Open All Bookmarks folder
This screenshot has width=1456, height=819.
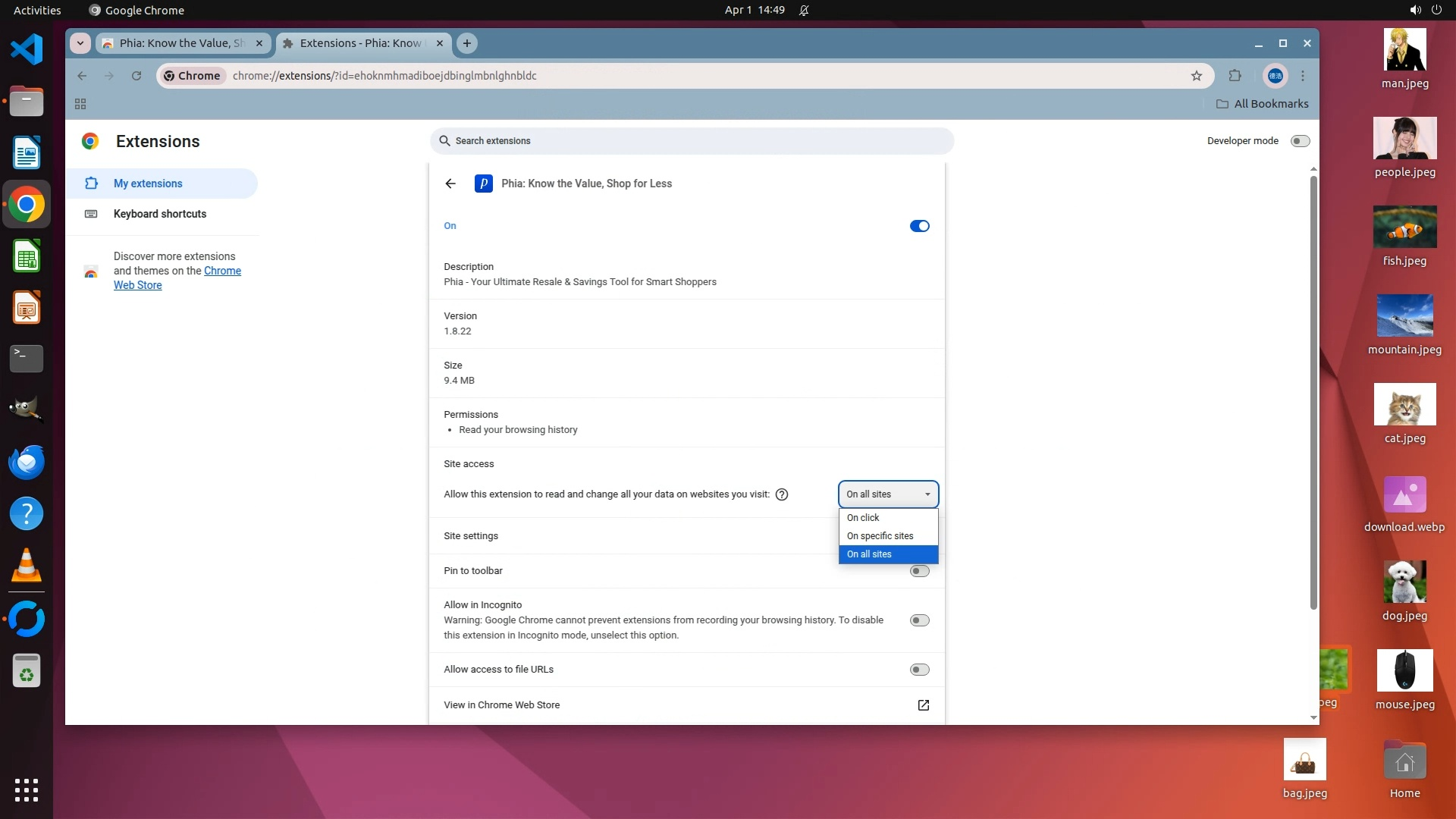pyautogui.click(x=1263, y=104)
